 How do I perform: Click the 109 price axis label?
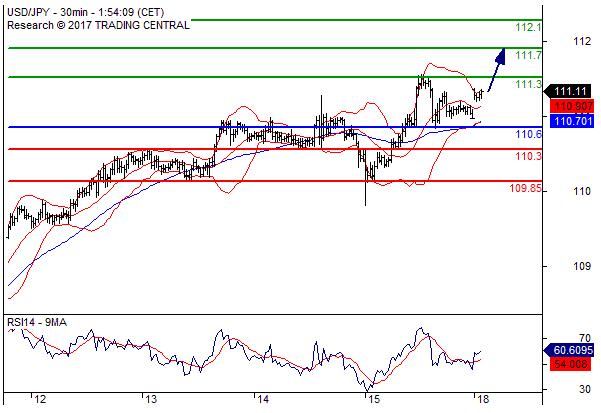tap(582, 266)
